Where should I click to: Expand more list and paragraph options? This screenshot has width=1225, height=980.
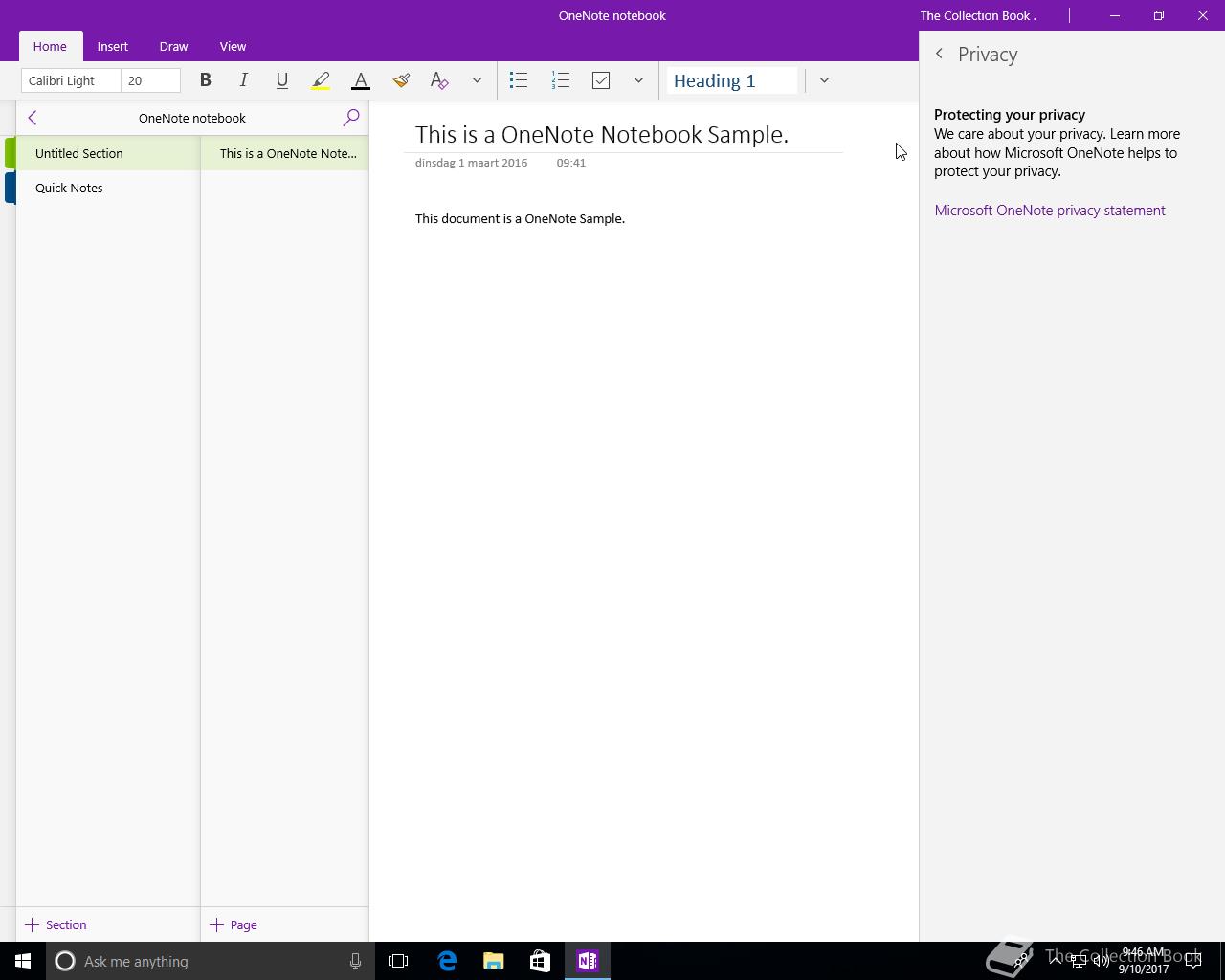[638, 80]
